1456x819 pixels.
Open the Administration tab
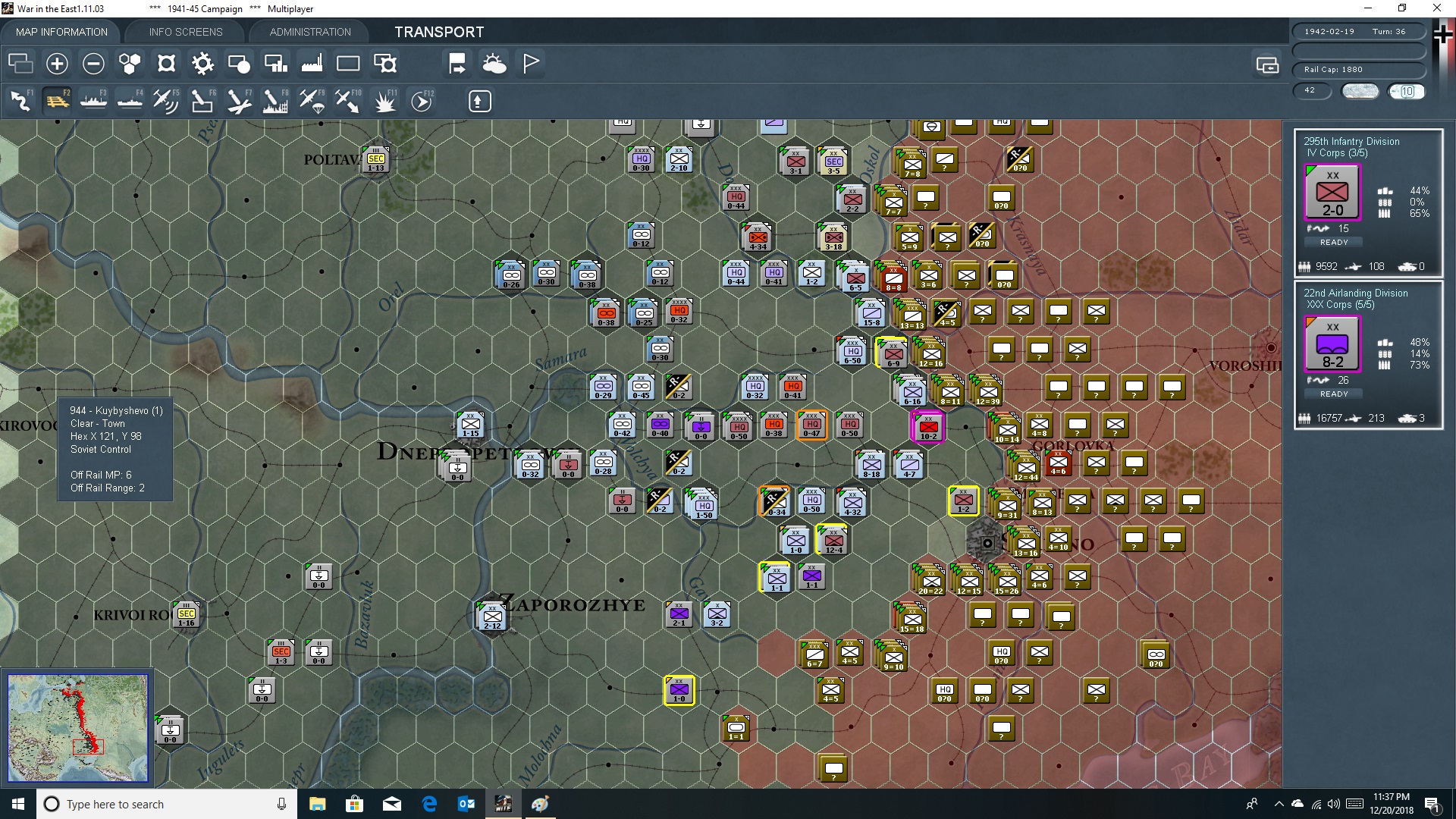tap(310, 32)
